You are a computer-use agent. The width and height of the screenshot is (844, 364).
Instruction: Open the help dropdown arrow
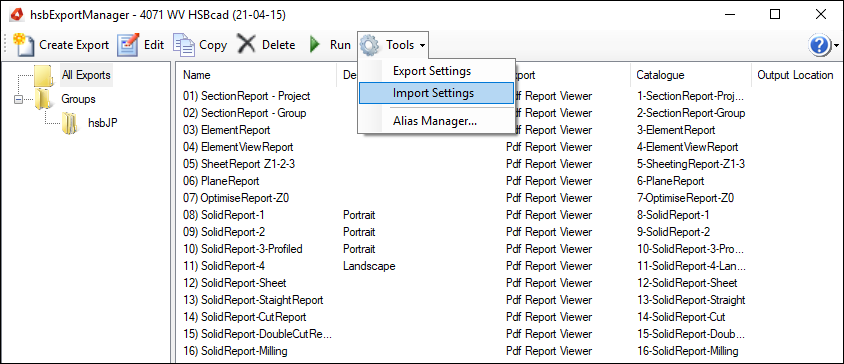coord(836,46)
